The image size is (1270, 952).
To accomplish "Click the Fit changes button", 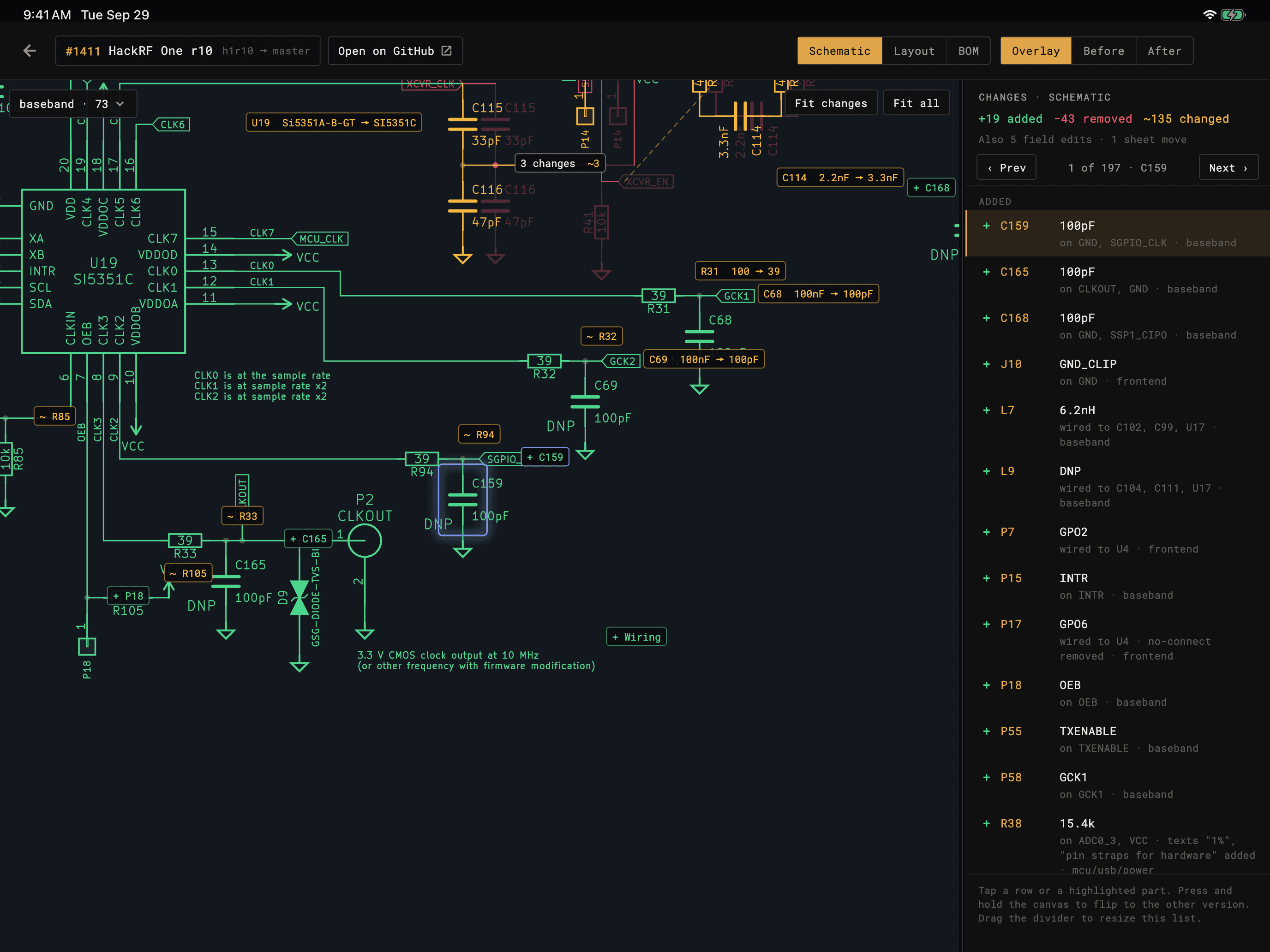I will pyautogui.click(x=831, y=103).
